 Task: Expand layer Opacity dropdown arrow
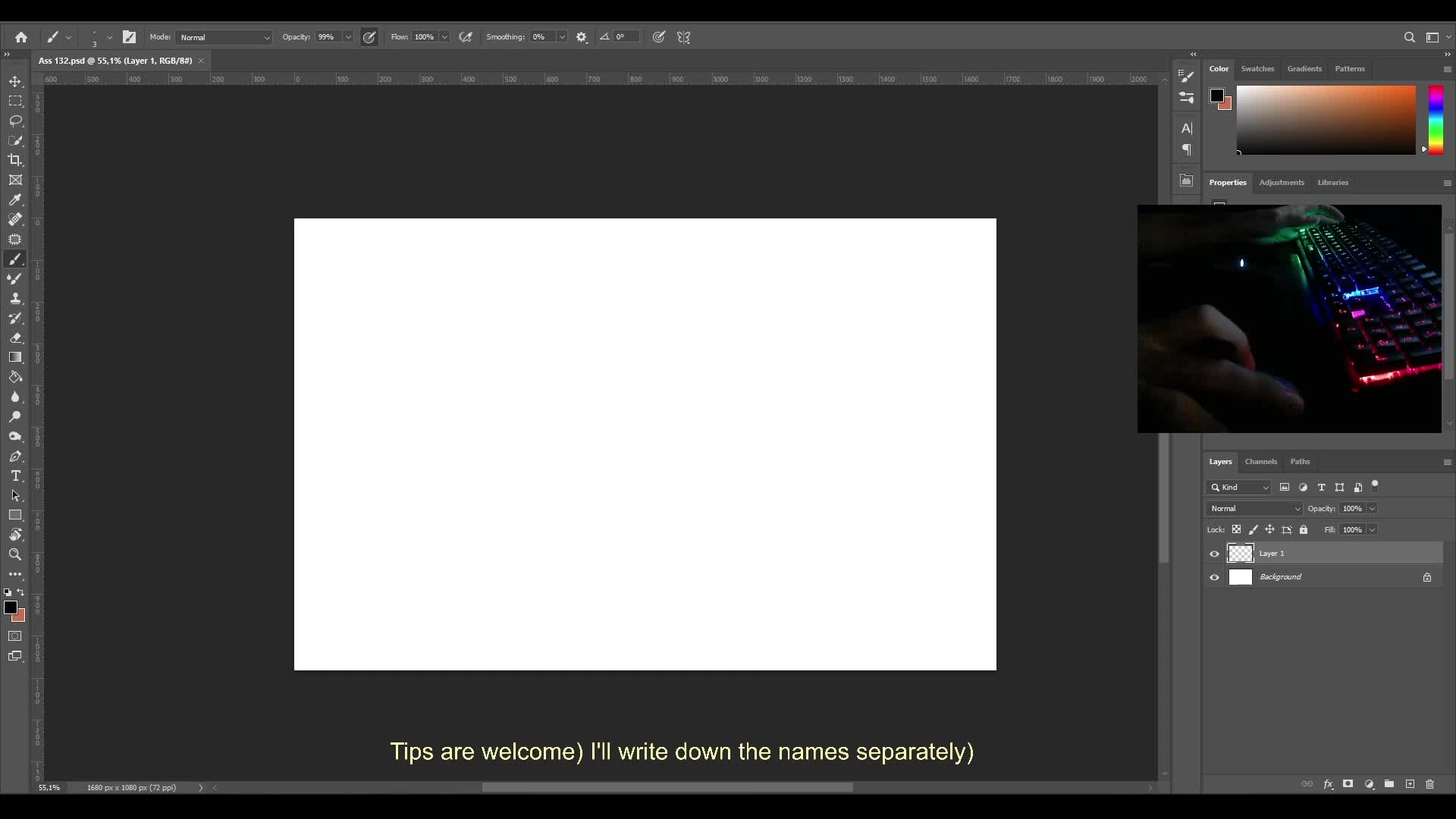(x=1372, y=509)
